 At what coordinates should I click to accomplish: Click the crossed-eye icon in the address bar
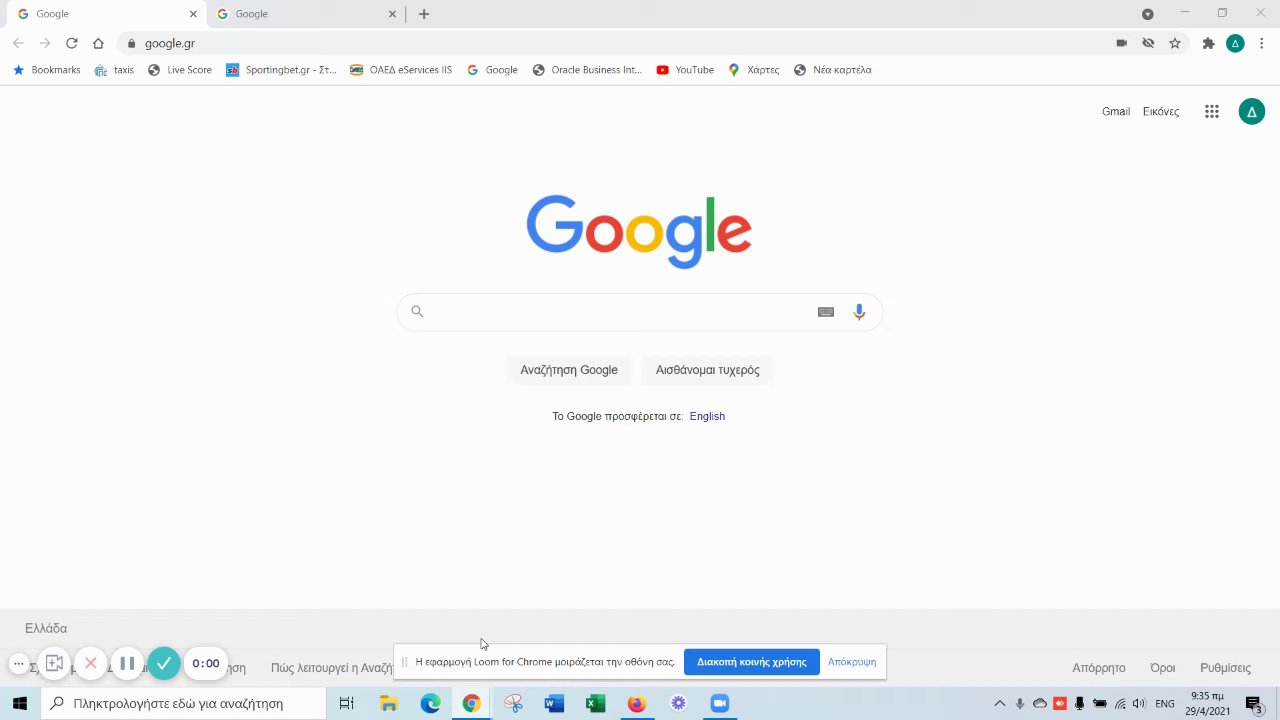tap(1148, 43)
